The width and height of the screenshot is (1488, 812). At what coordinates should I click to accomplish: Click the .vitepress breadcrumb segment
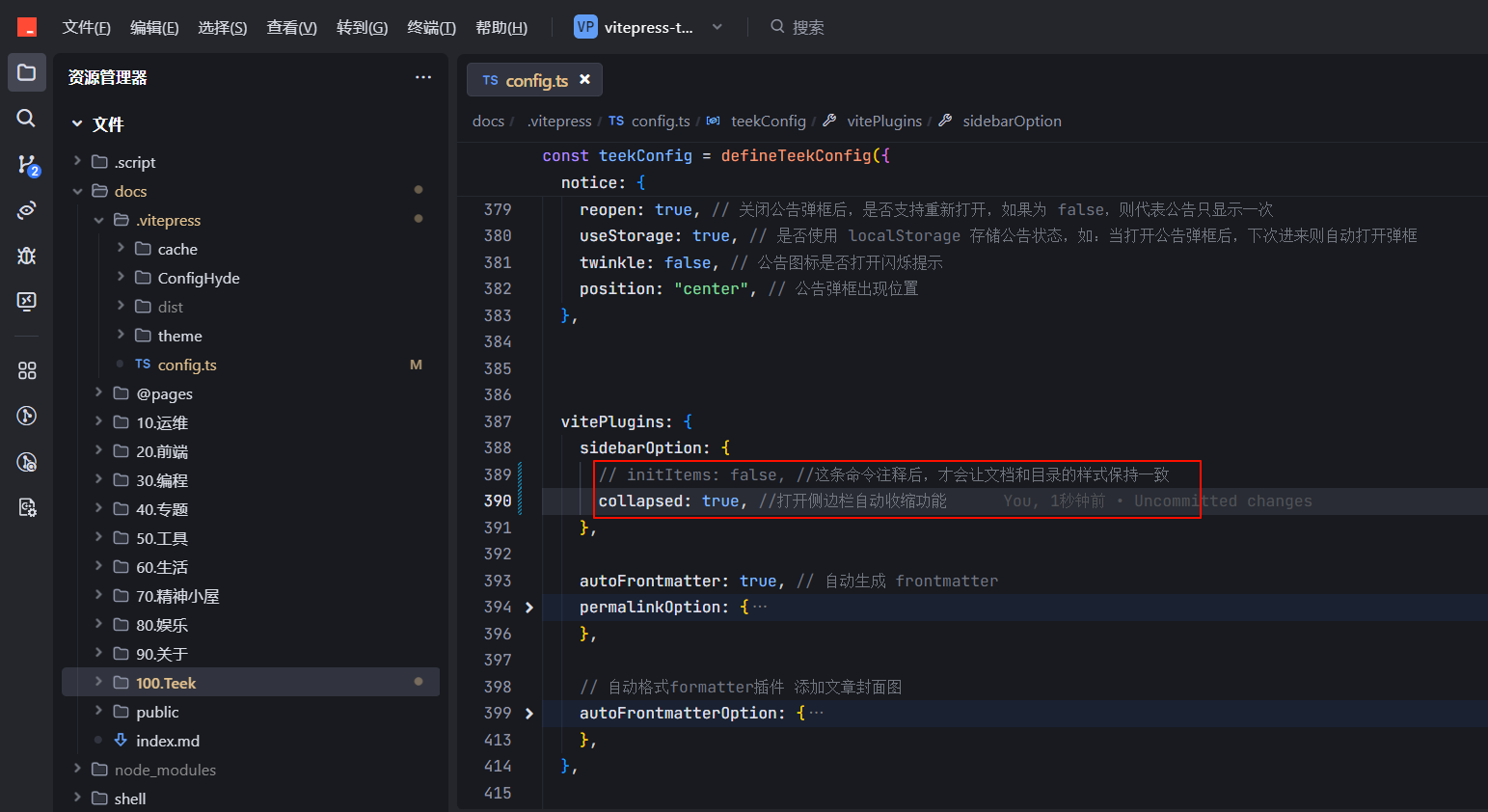coord(559,121)
